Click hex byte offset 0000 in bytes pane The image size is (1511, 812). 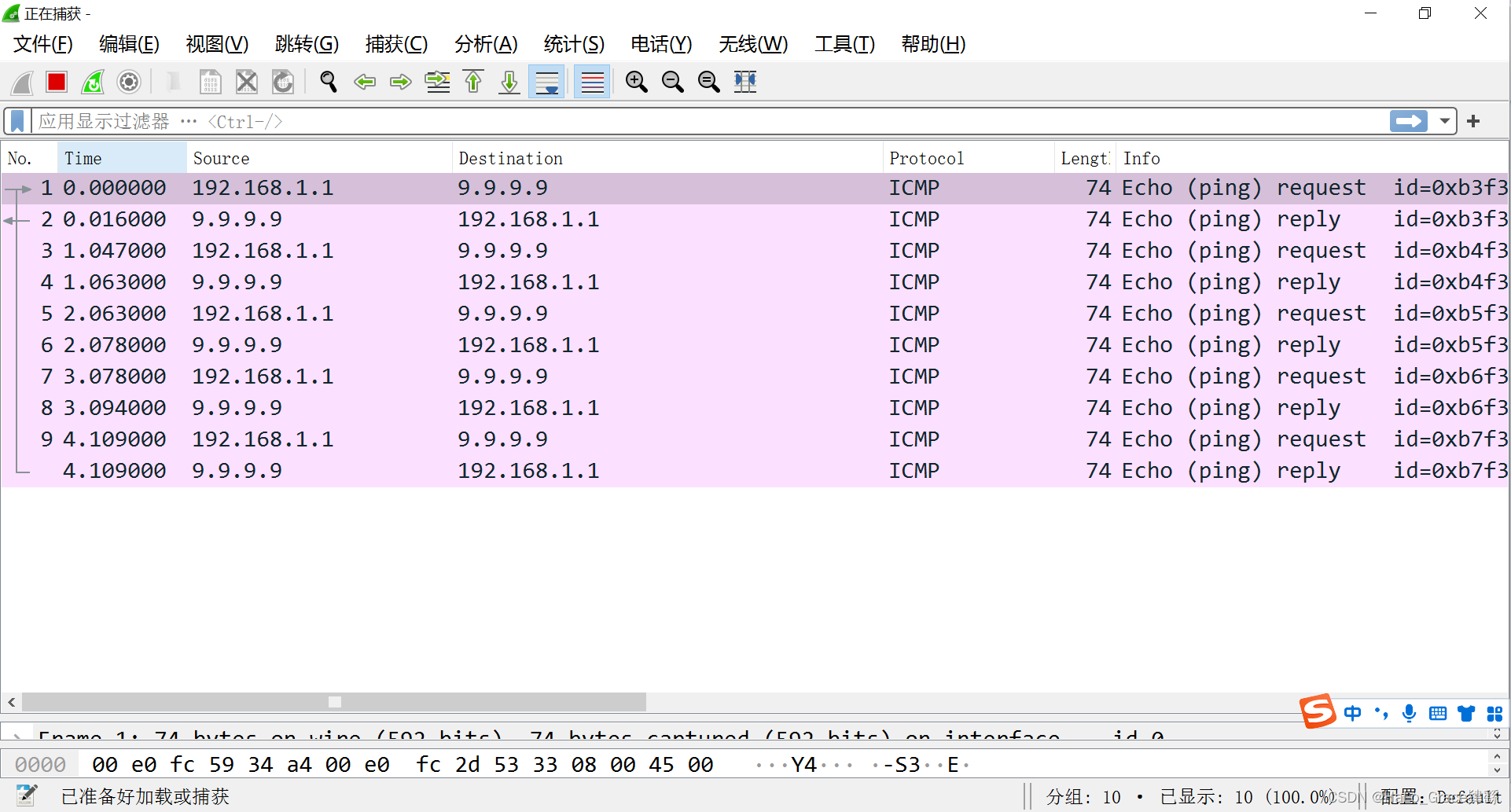40,765
